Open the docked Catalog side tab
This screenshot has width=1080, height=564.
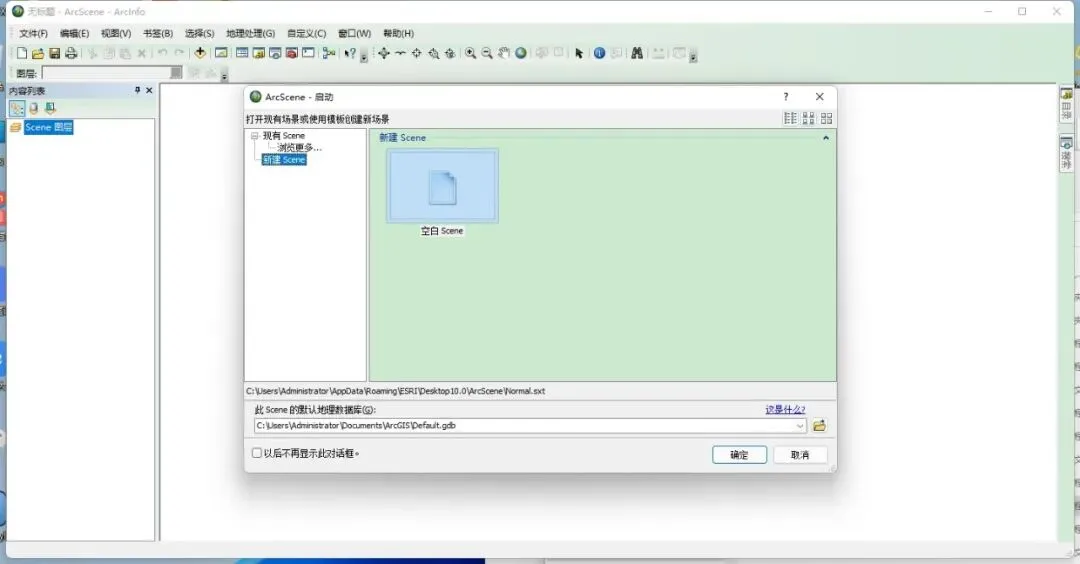(1066, 104)
